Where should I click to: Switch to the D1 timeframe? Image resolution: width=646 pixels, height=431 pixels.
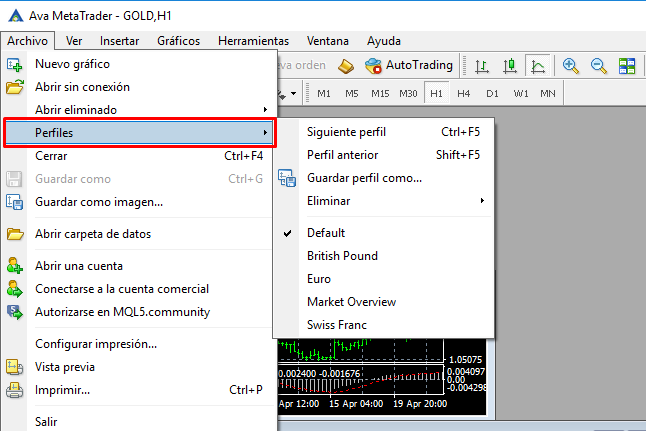point(492,94)
